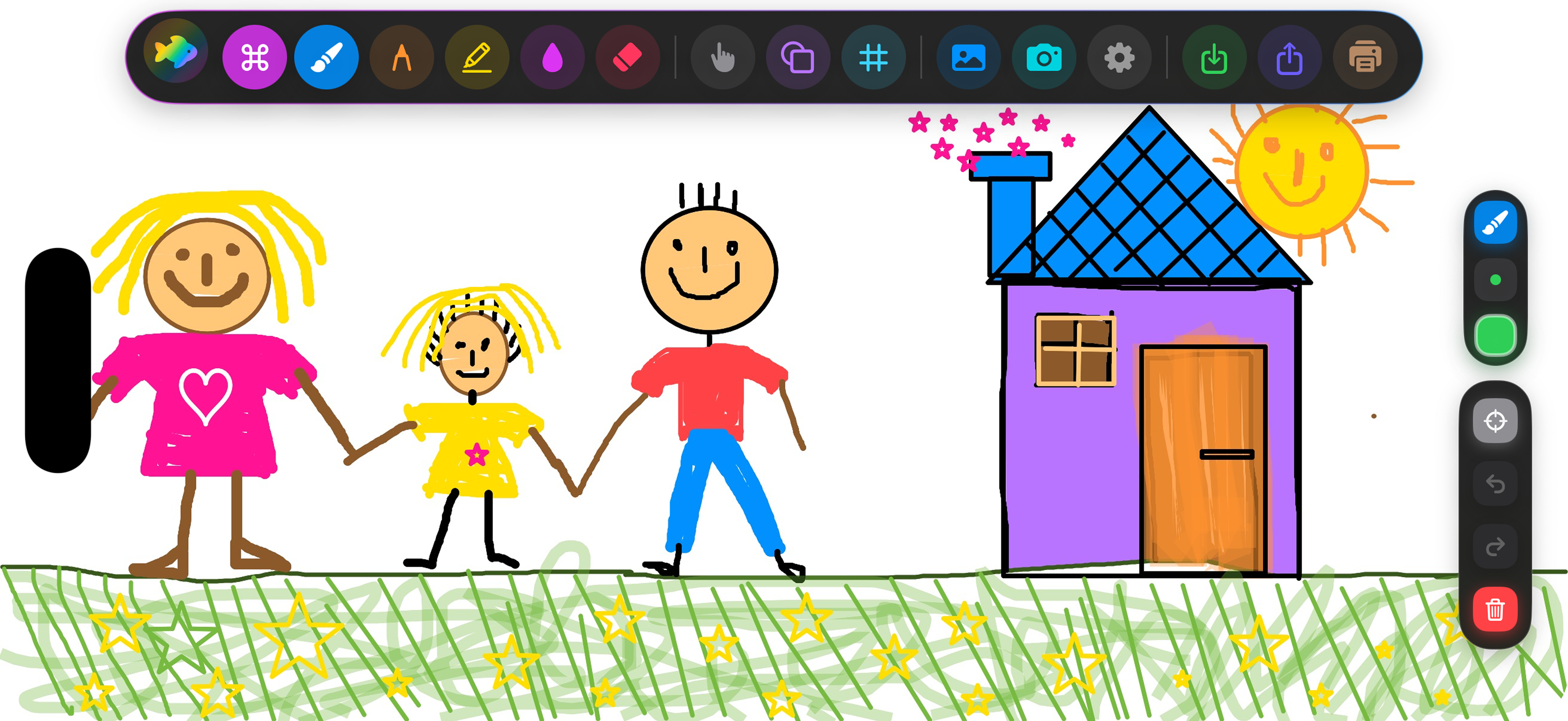Viewport: 1568px width, 721px height.
Task: Activate the pointing hand touch tool
Action: (723, 57)
